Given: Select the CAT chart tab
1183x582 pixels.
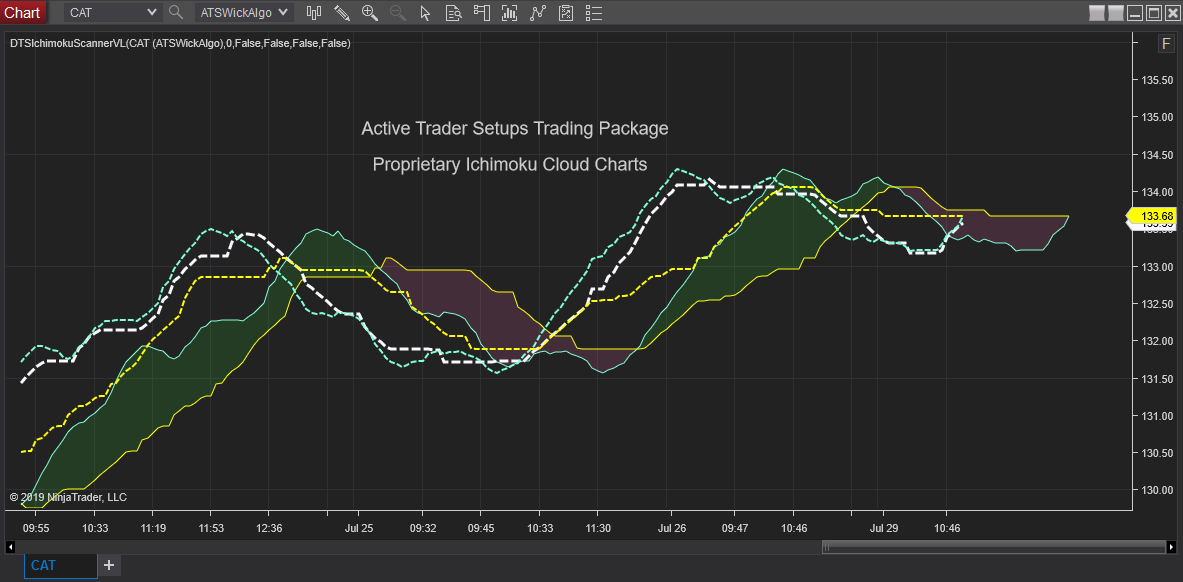Looking at the screenshot, I should (60, 565).
